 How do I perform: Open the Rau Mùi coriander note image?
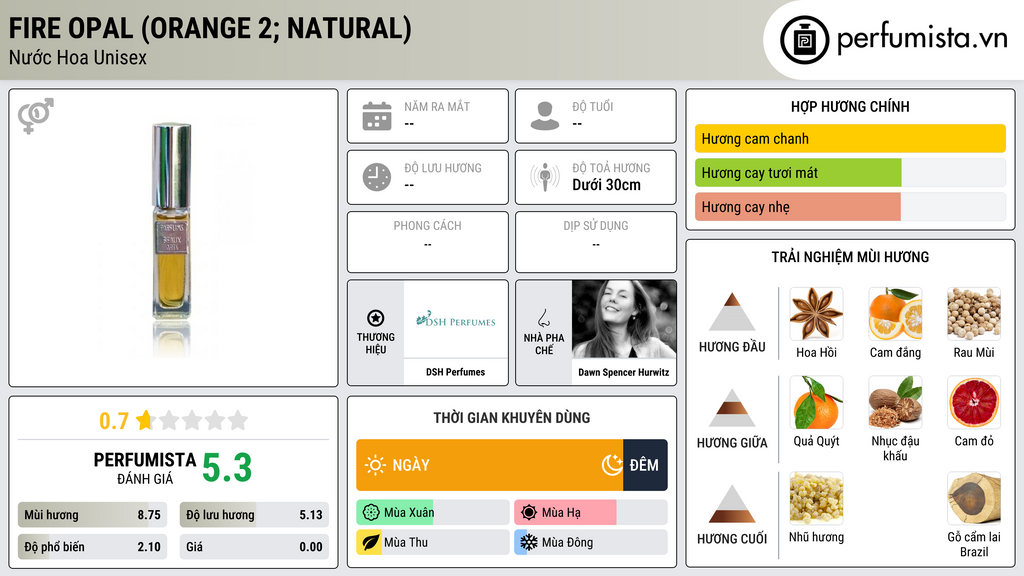click(974, 314)
